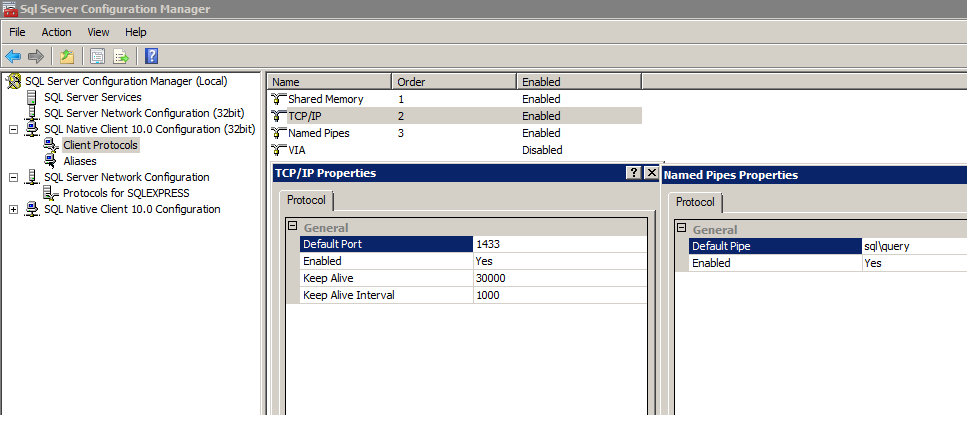Expand the SQL Native Client 10.0 Configuration node
Image resolution: width=967 pixels, height=422 pixels.
14,210
